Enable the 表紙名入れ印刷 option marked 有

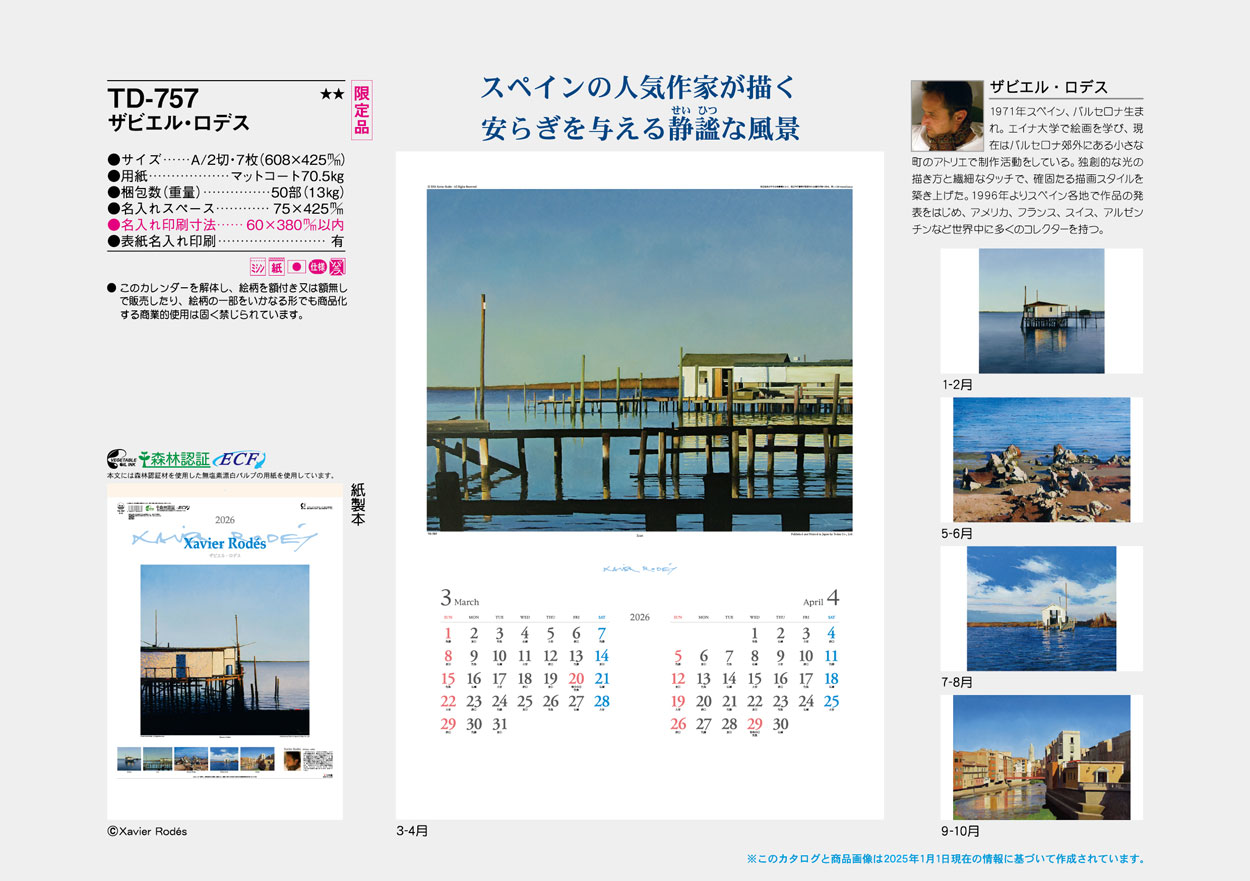(x=220, y=240)
